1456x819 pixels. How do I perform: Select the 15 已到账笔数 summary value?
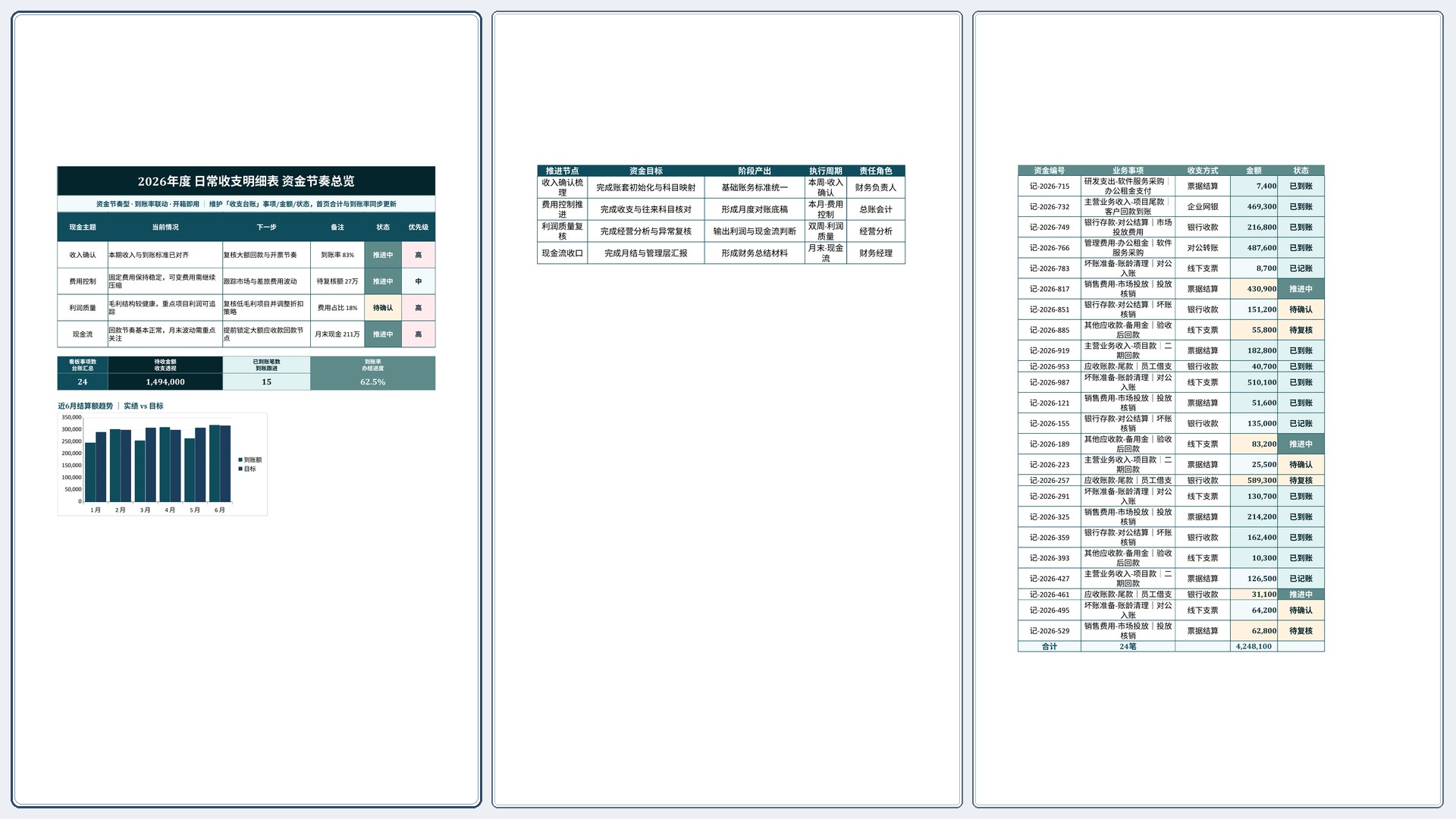click(x=266, y=382)
